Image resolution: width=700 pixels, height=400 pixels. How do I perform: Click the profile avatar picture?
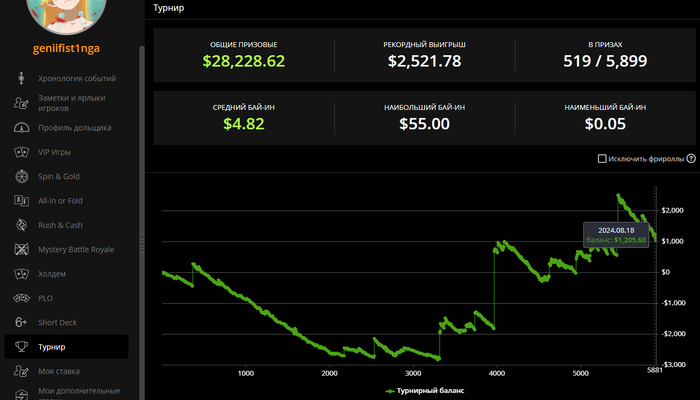[66, 16]
